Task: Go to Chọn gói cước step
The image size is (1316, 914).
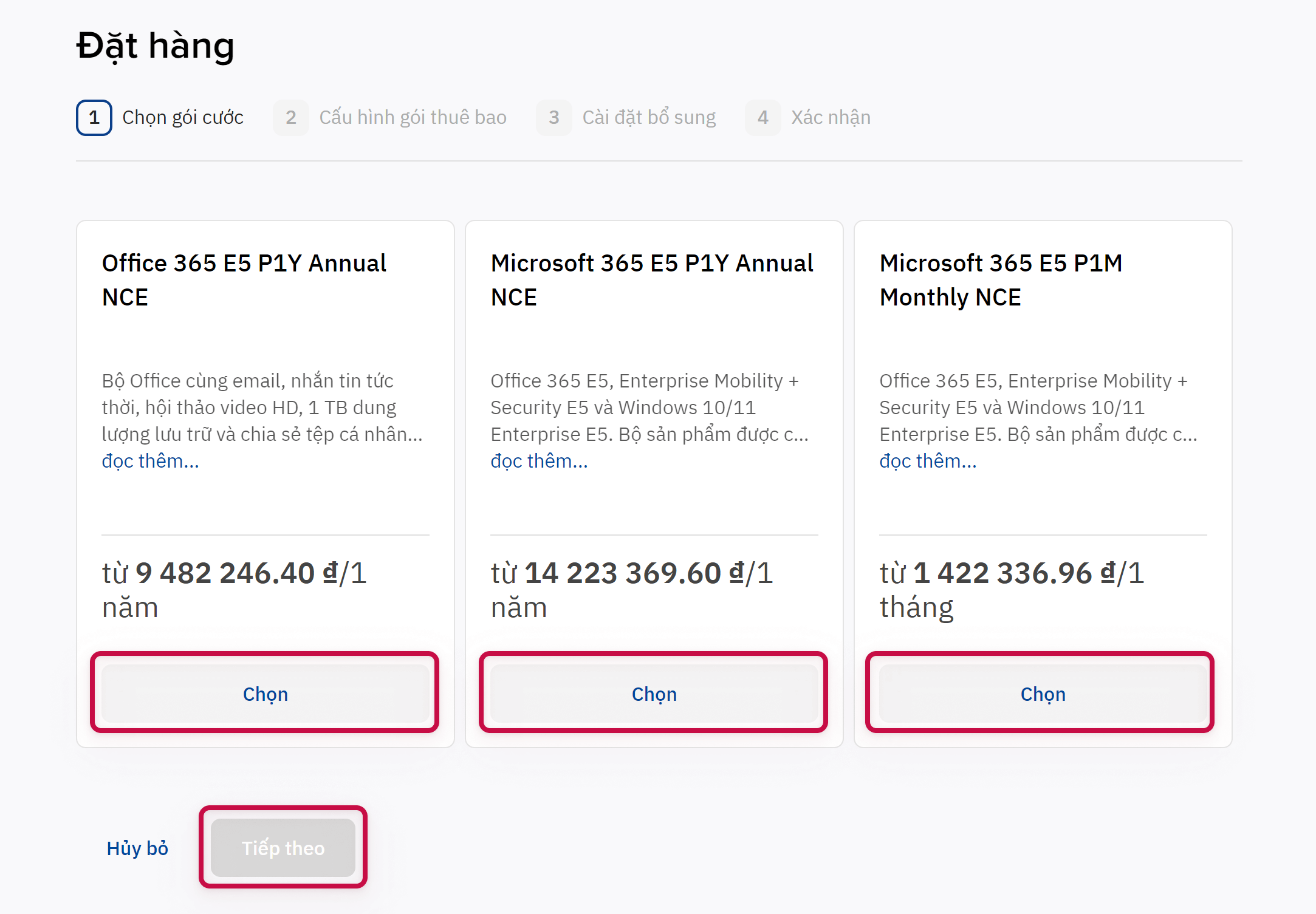Action: [x=182, y=117]
